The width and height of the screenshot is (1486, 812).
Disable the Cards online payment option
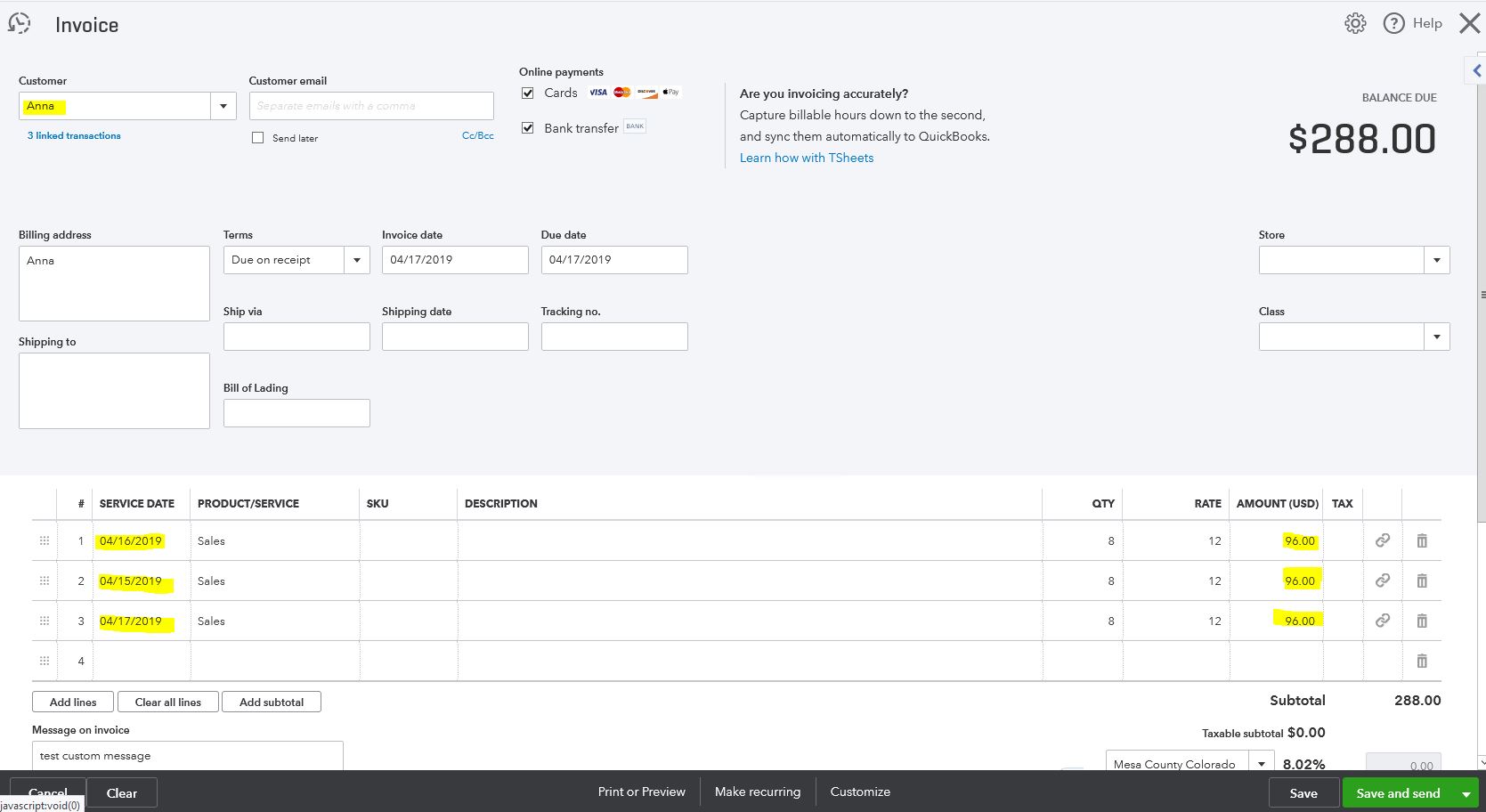pos(527,92)
